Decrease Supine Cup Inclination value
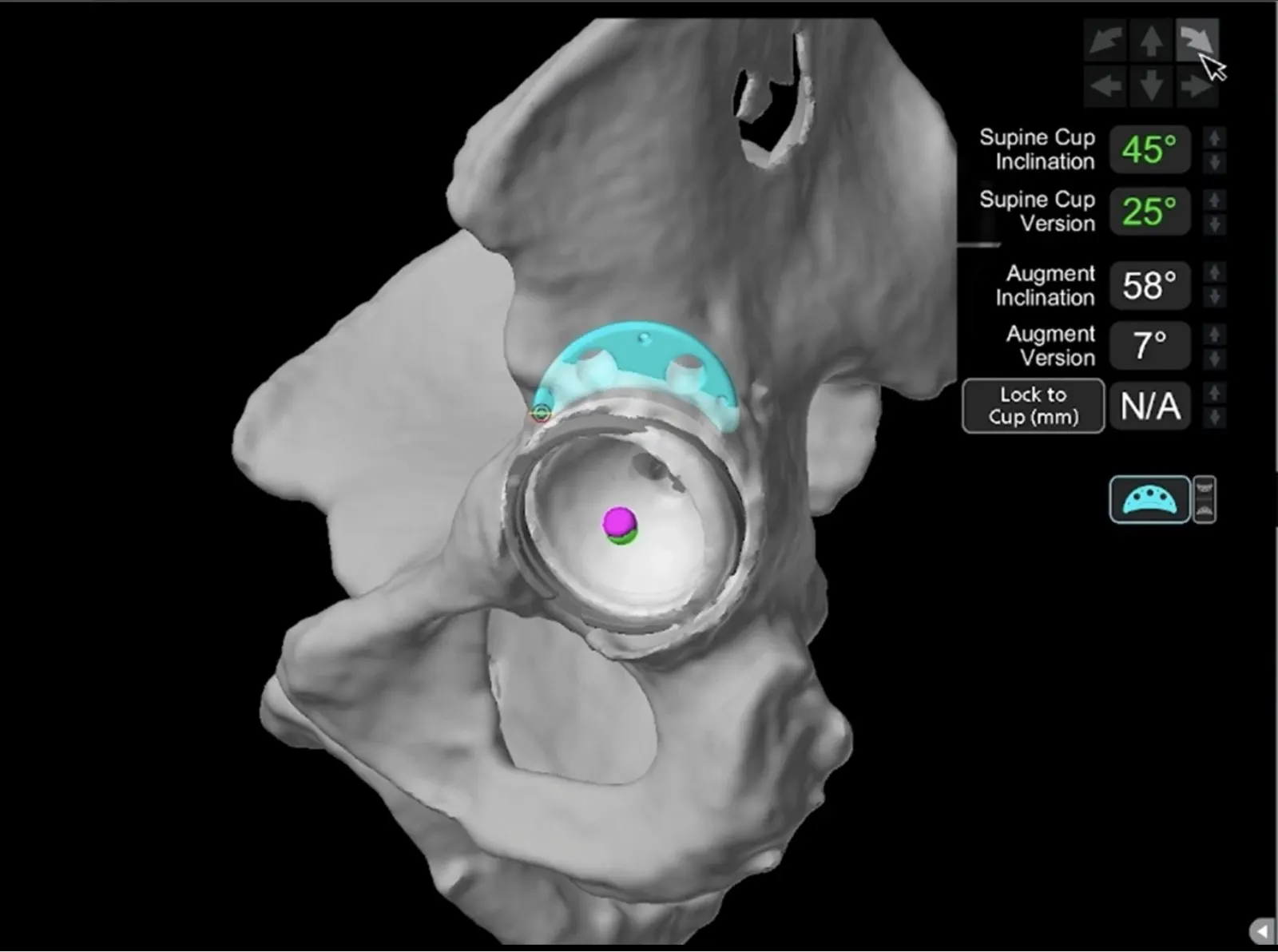 pos(1214,162)
